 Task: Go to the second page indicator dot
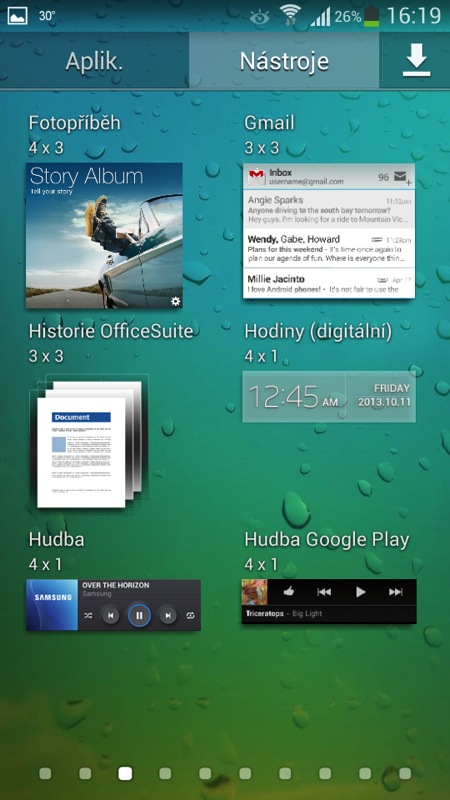(x=85, y=774)
